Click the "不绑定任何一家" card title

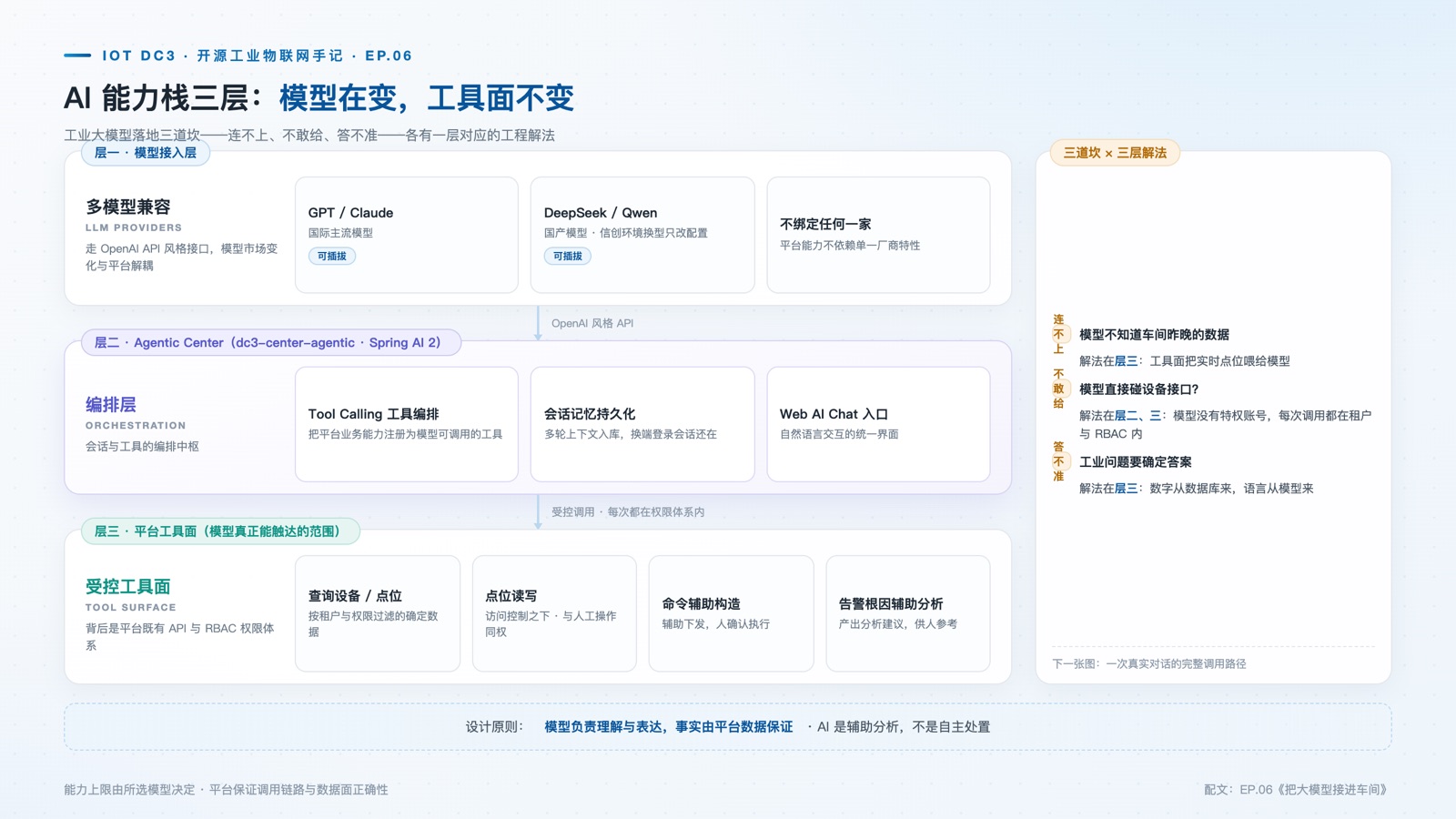[x=825, y=224]
